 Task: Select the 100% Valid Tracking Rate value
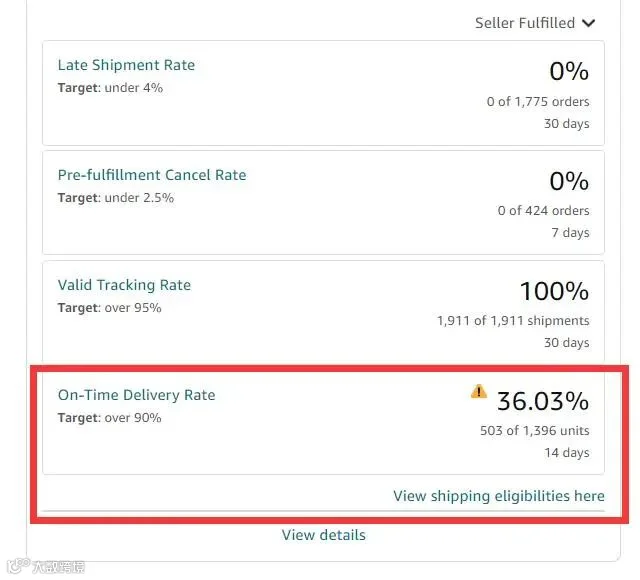(x=554, y=291)
